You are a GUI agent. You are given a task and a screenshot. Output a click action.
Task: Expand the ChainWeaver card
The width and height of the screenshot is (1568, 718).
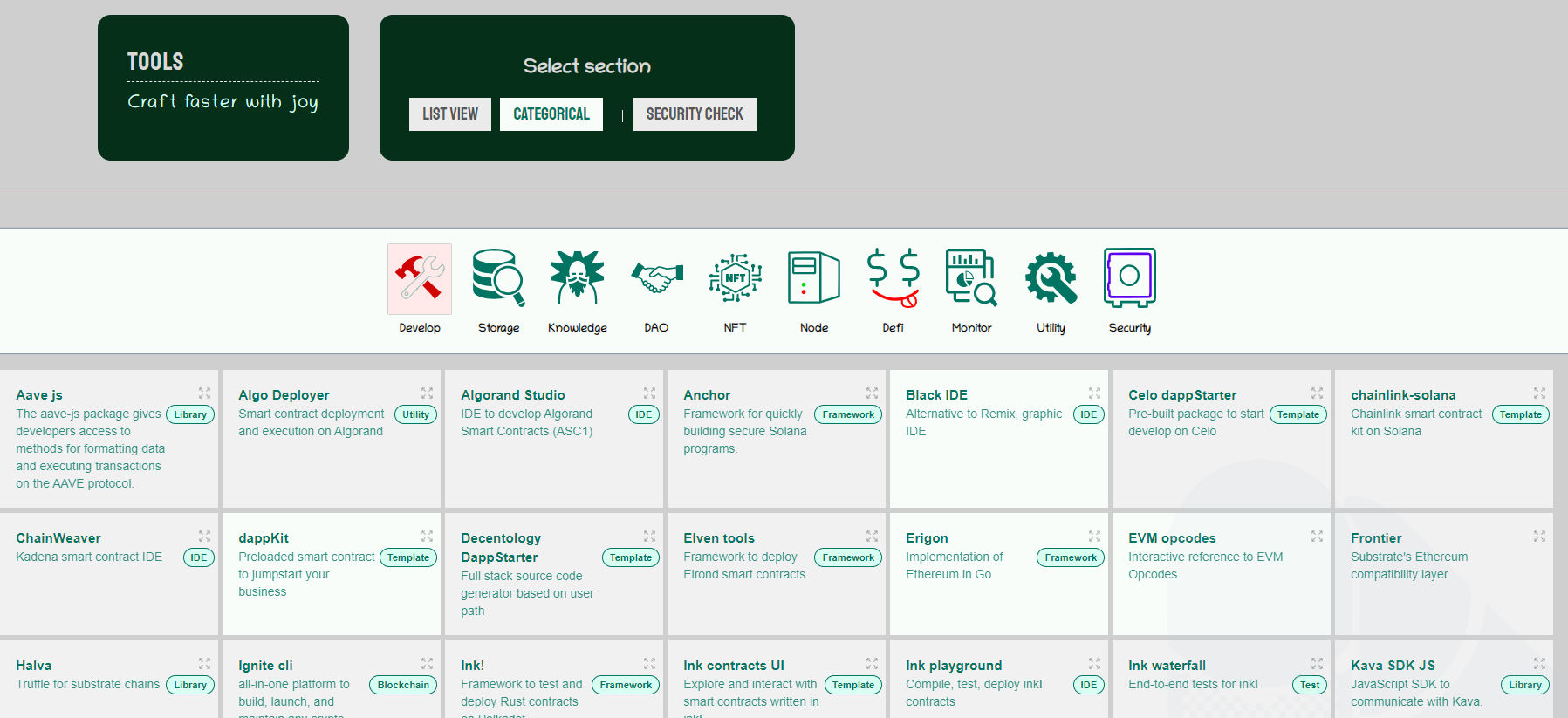(204, 537)
